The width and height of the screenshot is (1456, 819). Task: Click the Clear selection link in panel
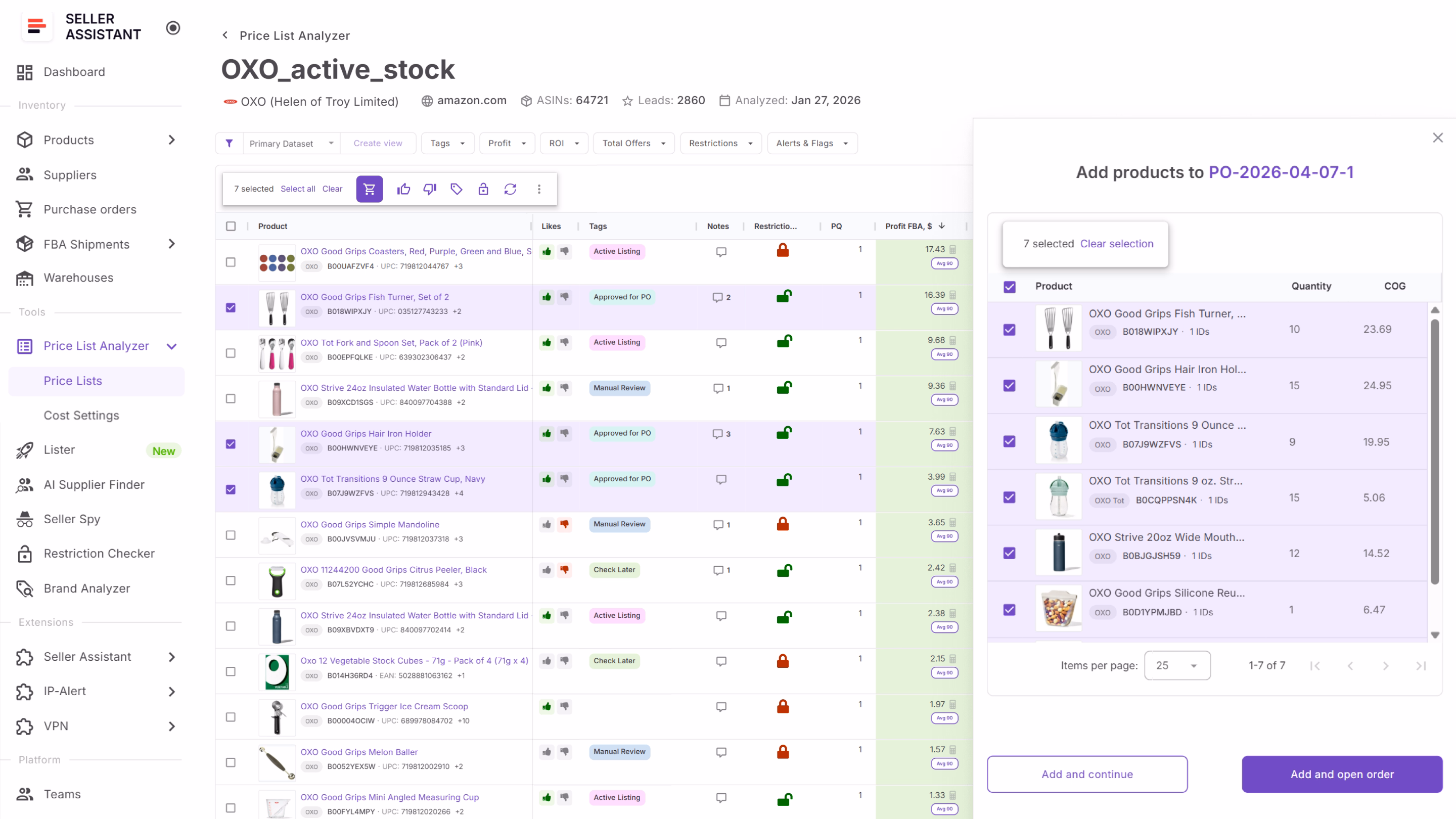[x=1116, y=244]
